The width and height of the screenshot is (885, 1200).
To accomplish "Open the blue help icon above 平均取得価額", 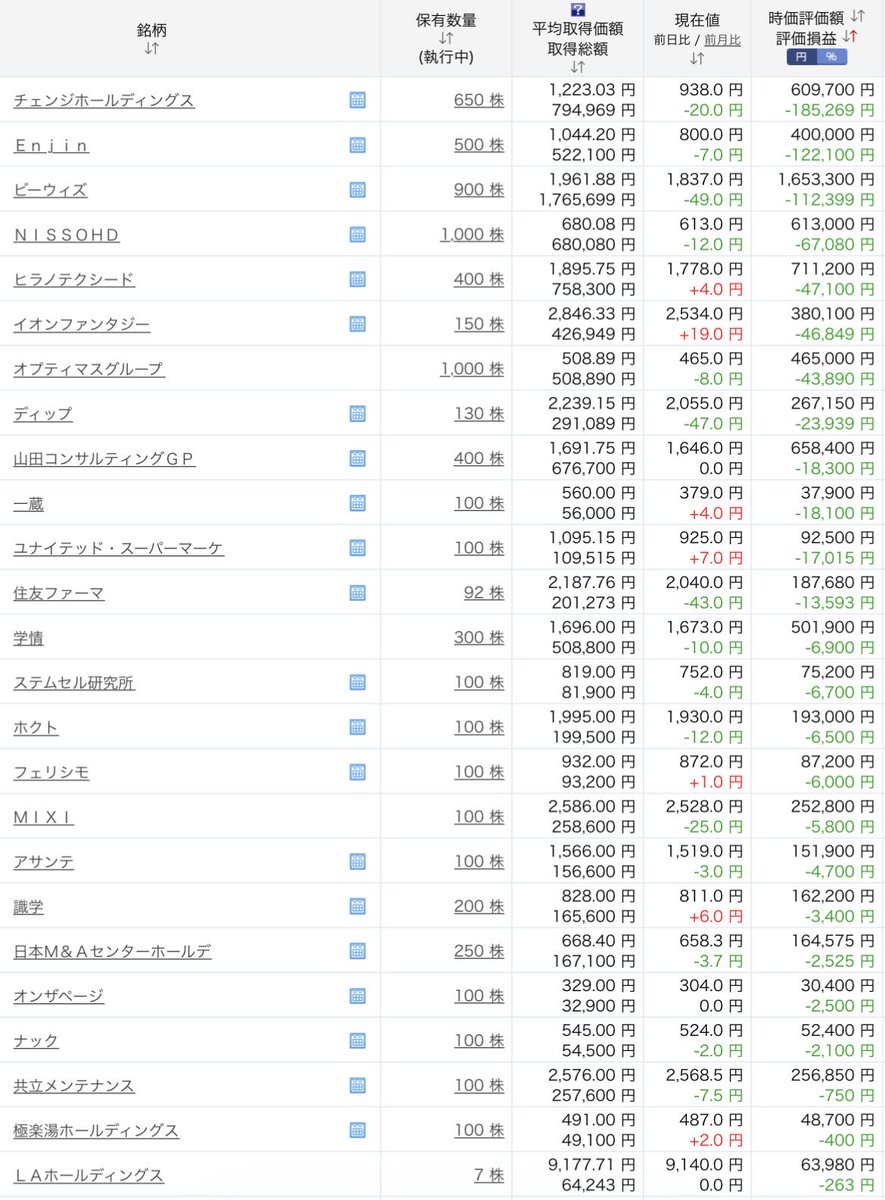I will (577, 10).
